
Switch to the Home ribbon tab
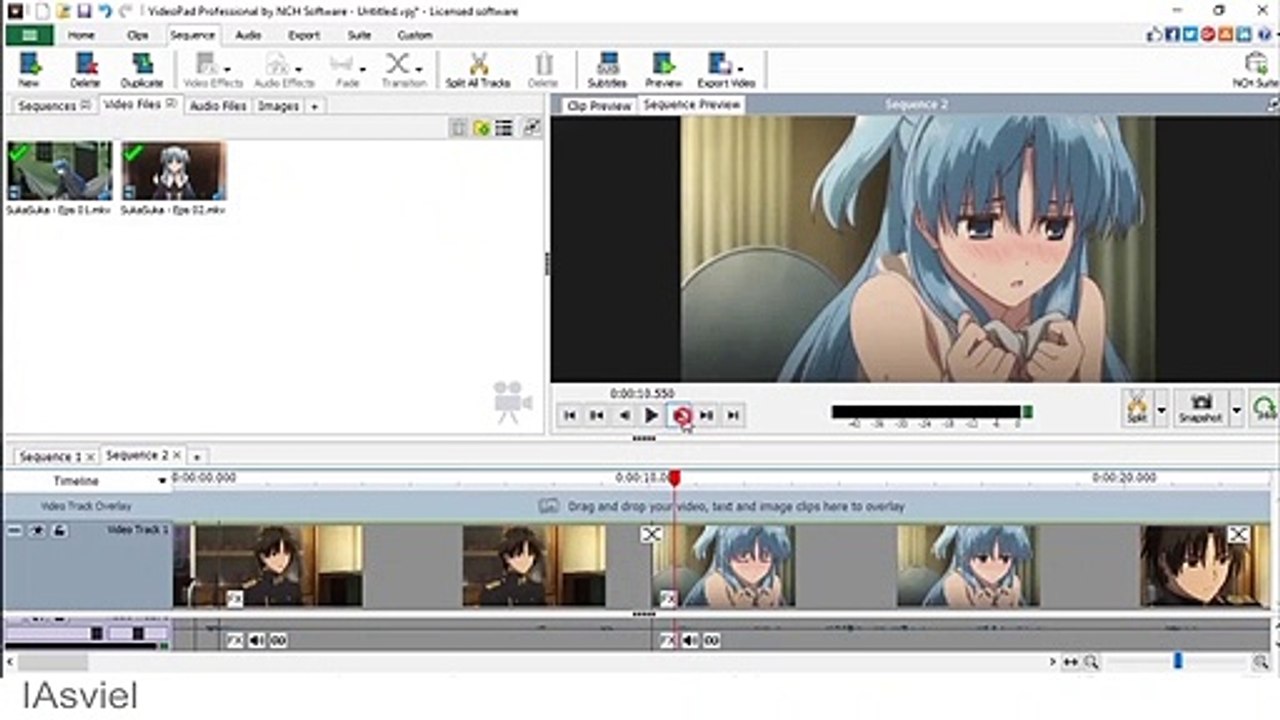(81, 35)
